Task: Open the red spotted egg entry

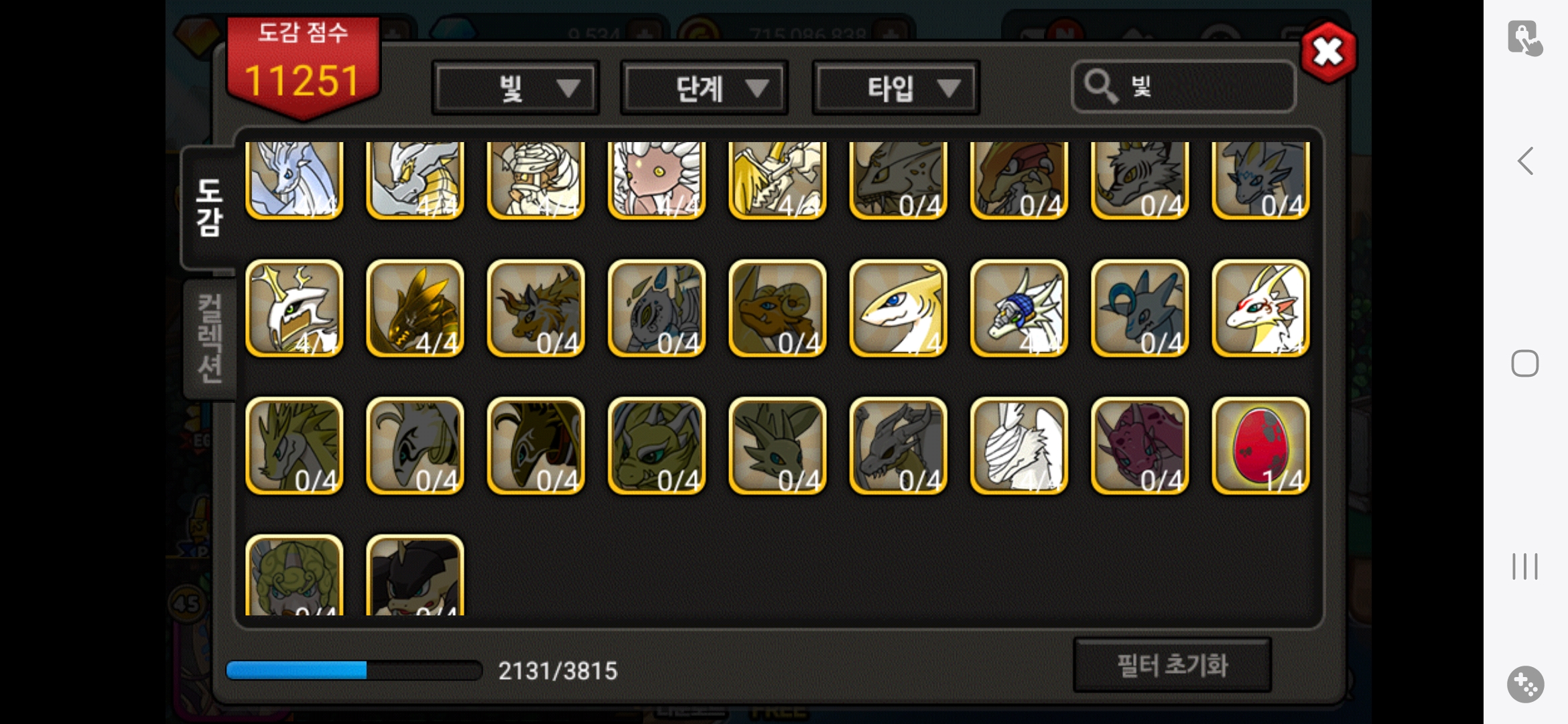Action: (1260, 446)
